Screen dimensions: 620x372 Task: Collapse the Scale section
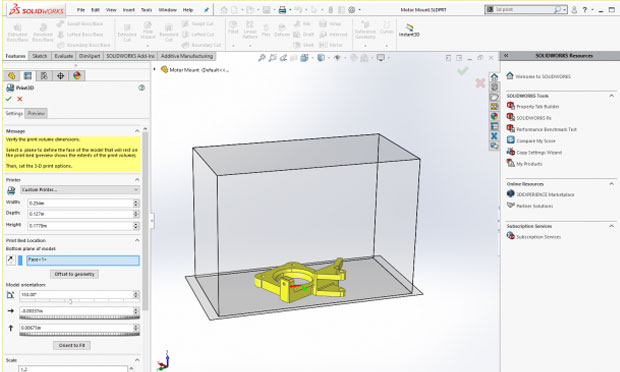(137, 360)
